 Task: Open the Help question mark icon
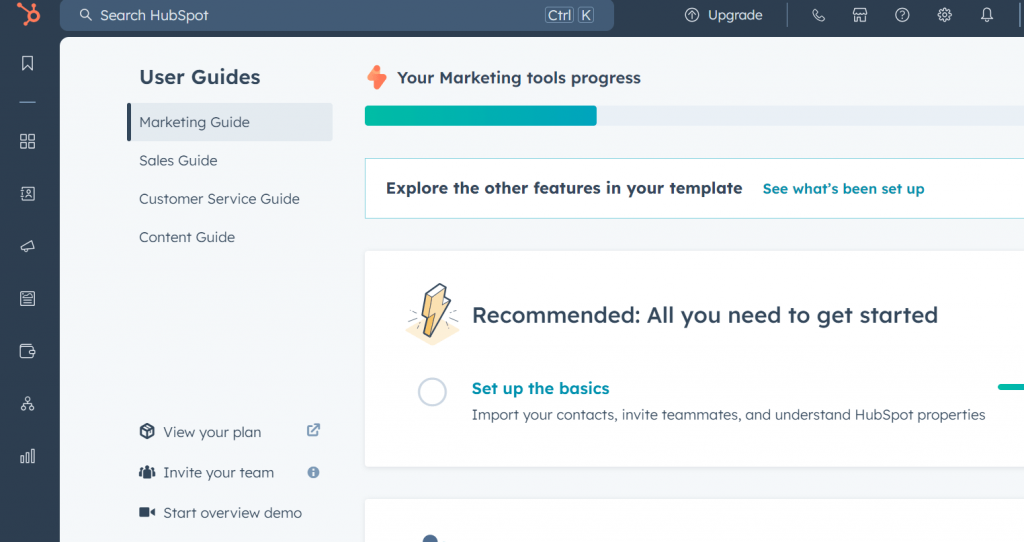pyautogui.click(x=902, y=15)
